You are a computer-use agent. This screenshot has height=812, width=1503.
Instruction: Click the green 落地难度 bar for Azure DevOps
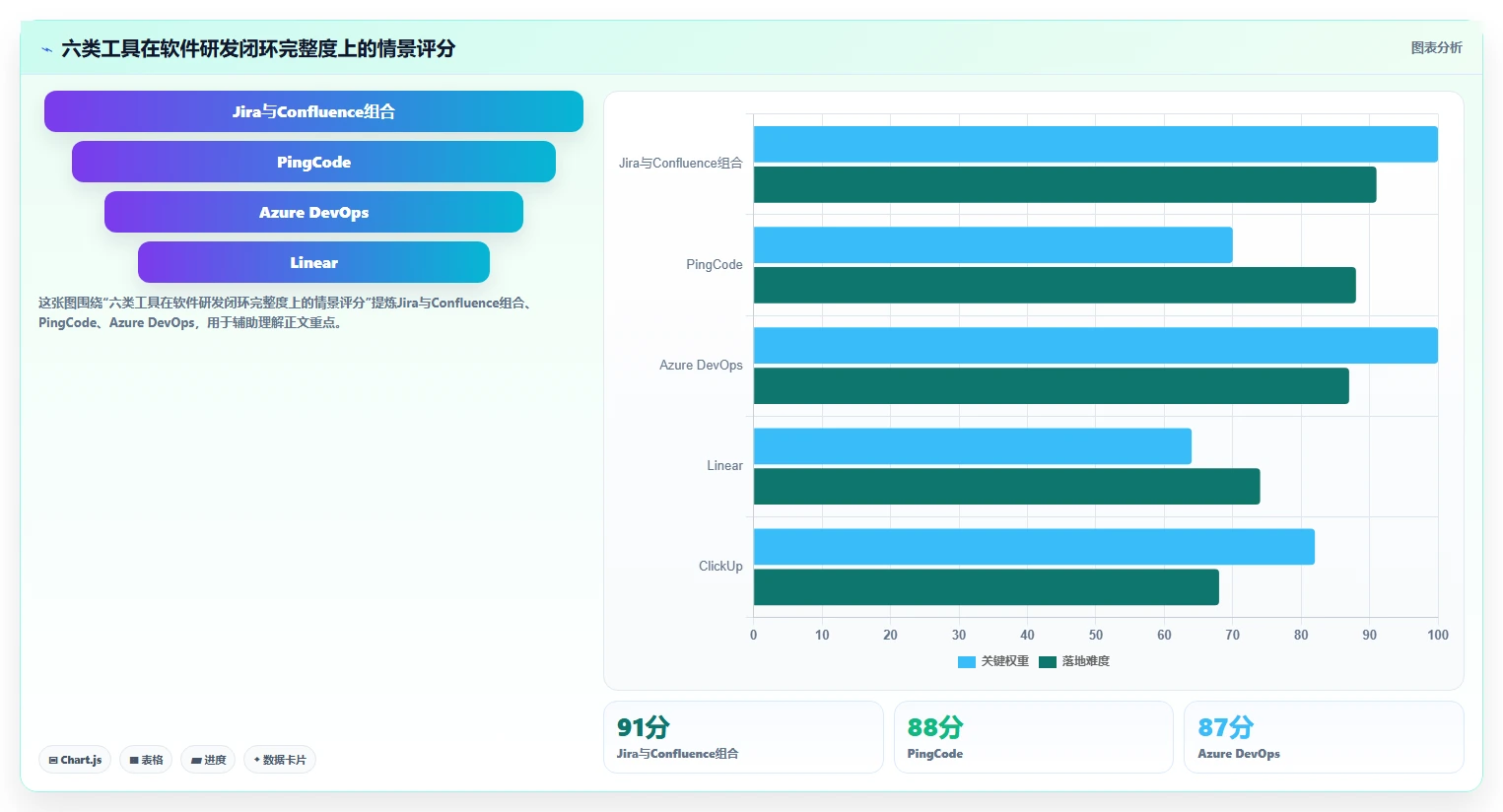(1052, 385)
